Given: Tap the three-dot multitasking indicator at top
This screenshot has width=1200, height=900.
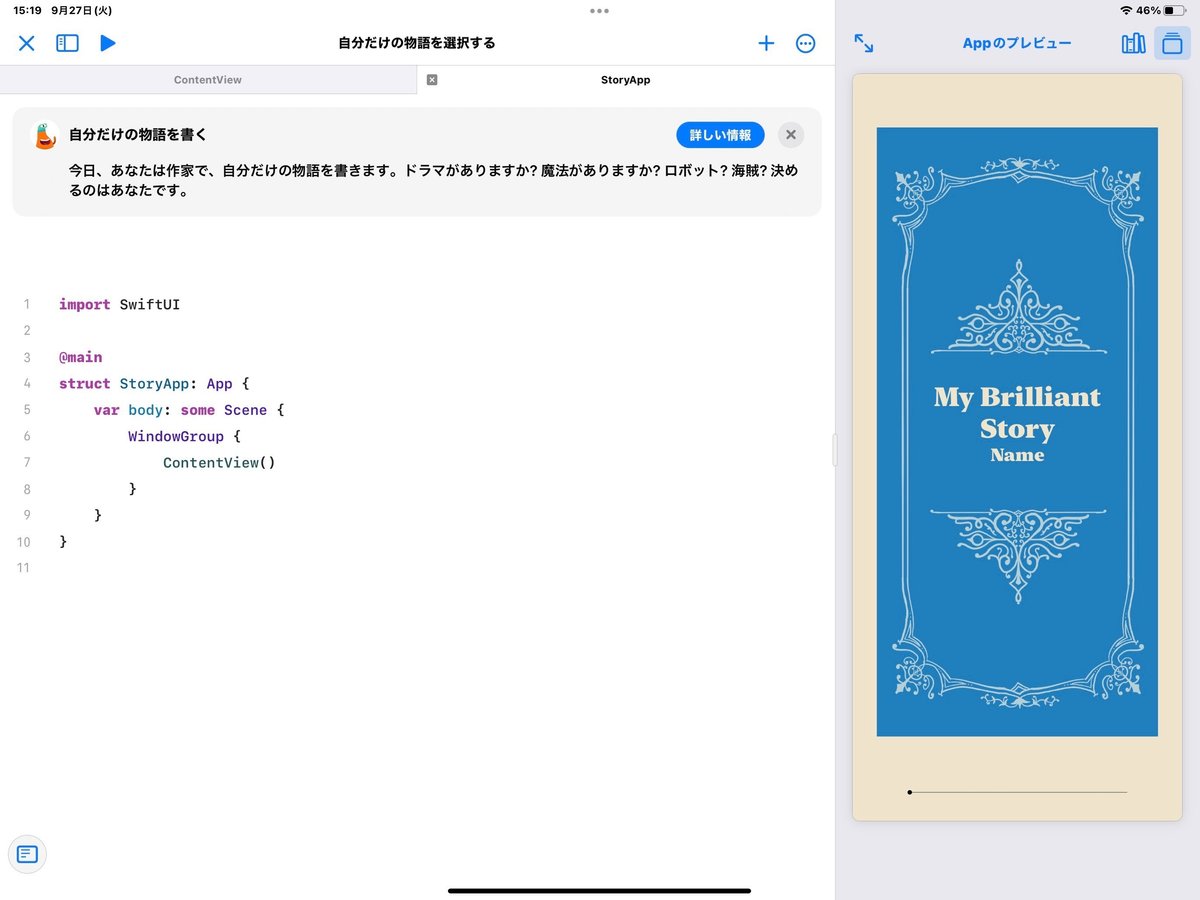Looking at the screenshot, I should click(x=599, y=11).
